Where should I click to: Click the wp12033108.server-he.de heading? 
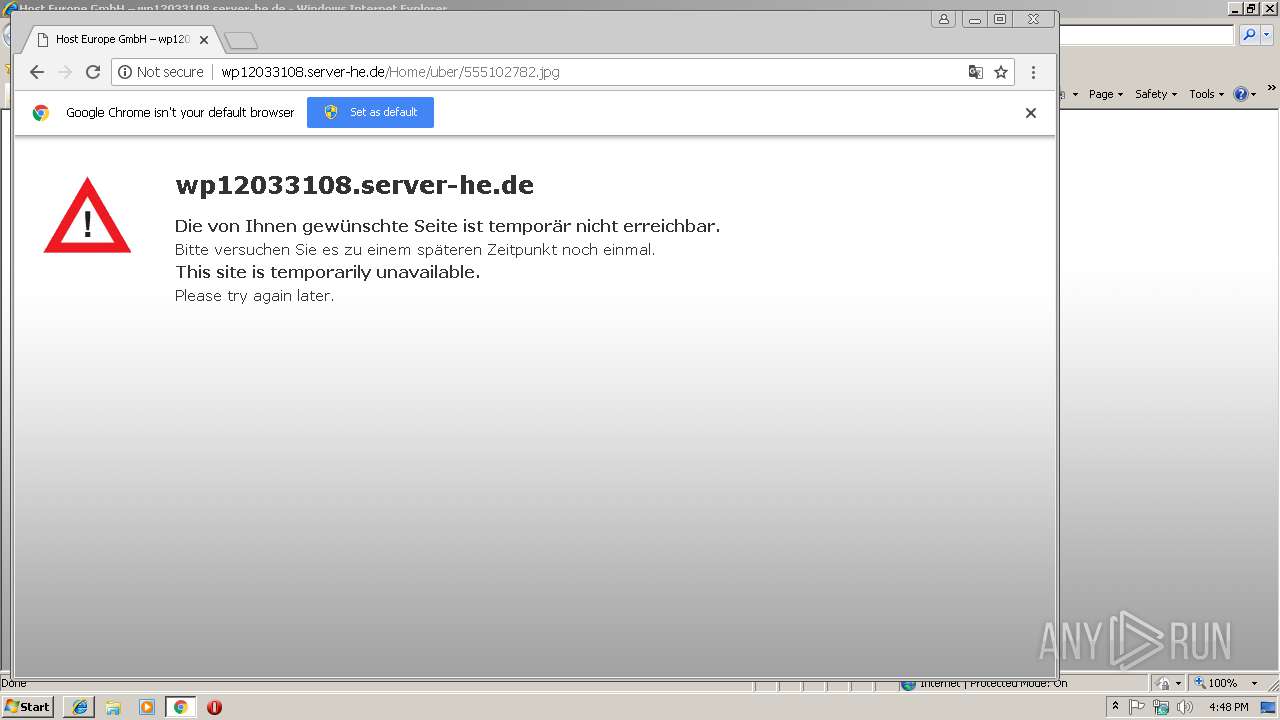pyautogui.click(x=354, y=185)
